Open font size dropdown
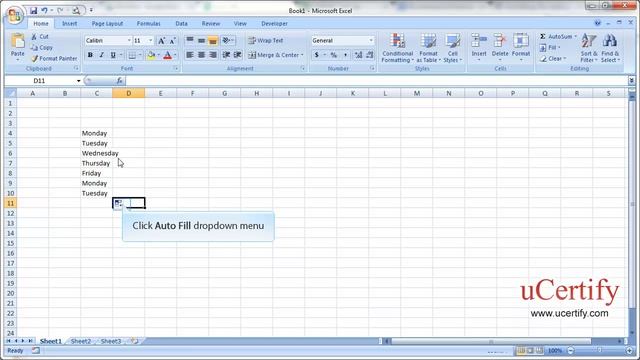Viewport: 640px width, 360px height. (150, 40)
